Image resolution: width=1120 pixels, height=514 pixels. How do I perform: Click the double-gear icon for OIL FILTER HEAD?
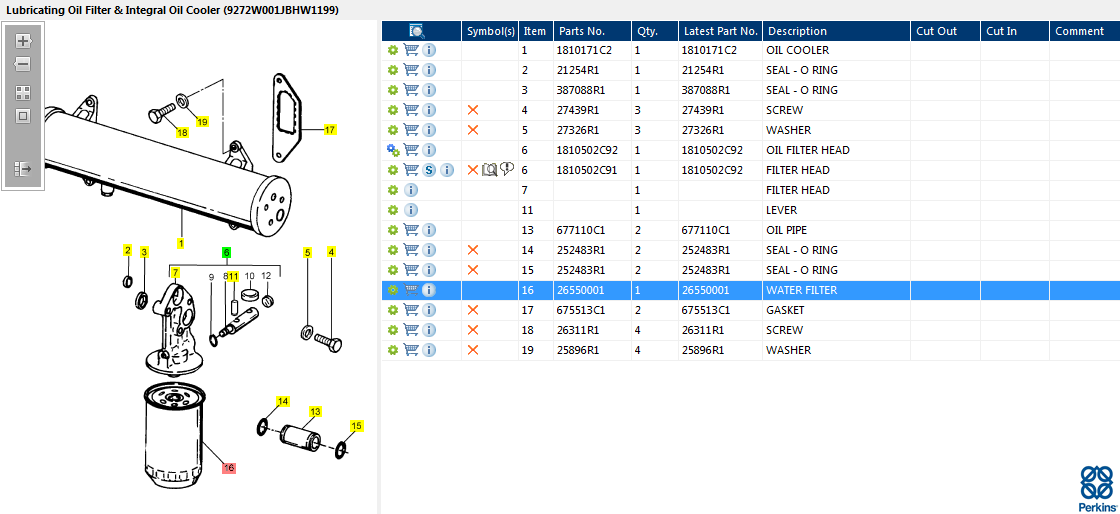(393, 150)
